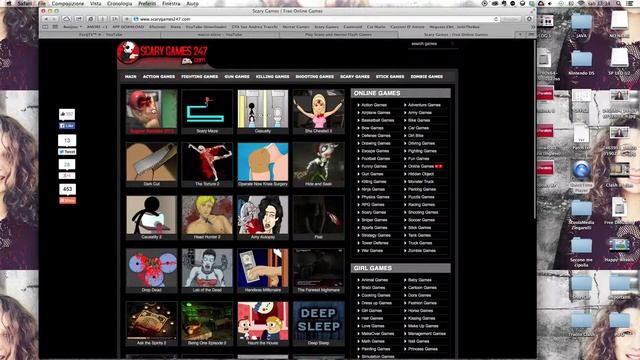Click Adventure Games in Online Games list
The height and width of the screenshot is (360, 640).
tap(424, 105)
